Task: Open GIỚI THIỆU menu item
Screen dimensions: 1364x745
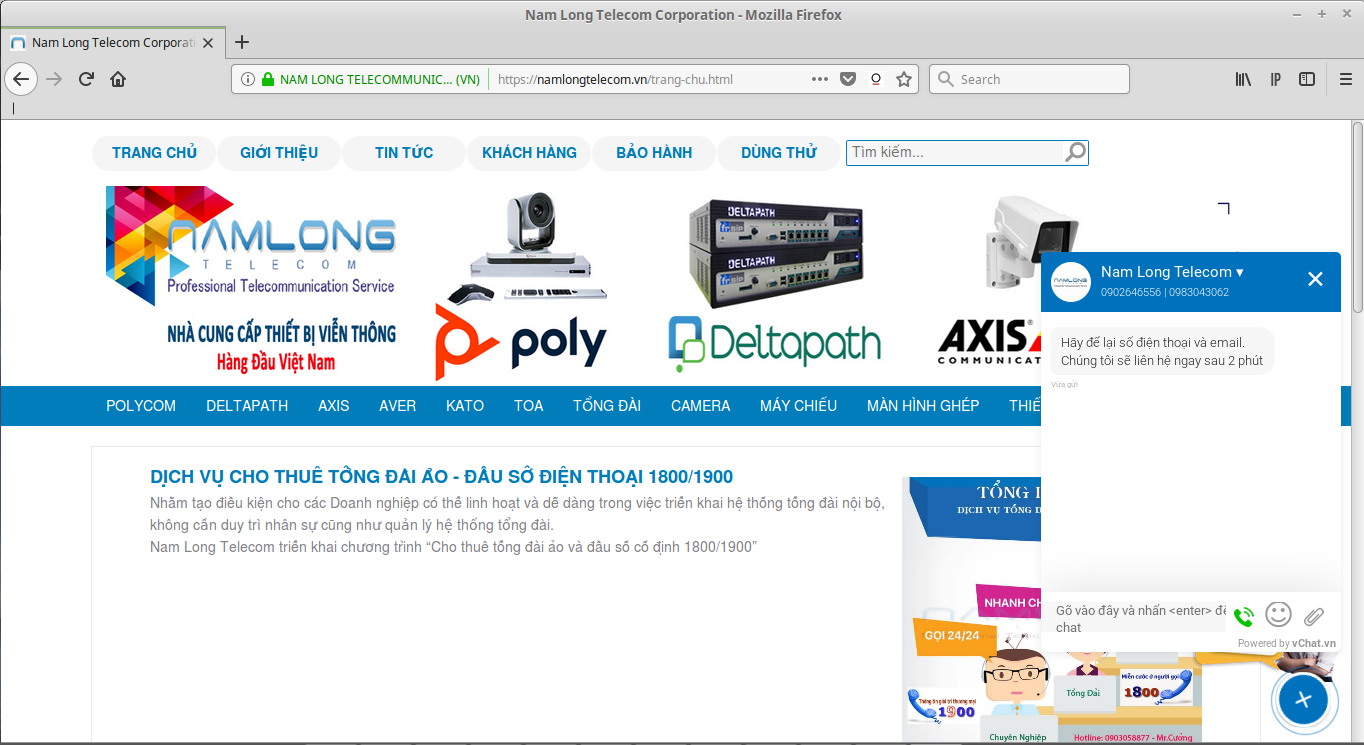Action: 279,153
